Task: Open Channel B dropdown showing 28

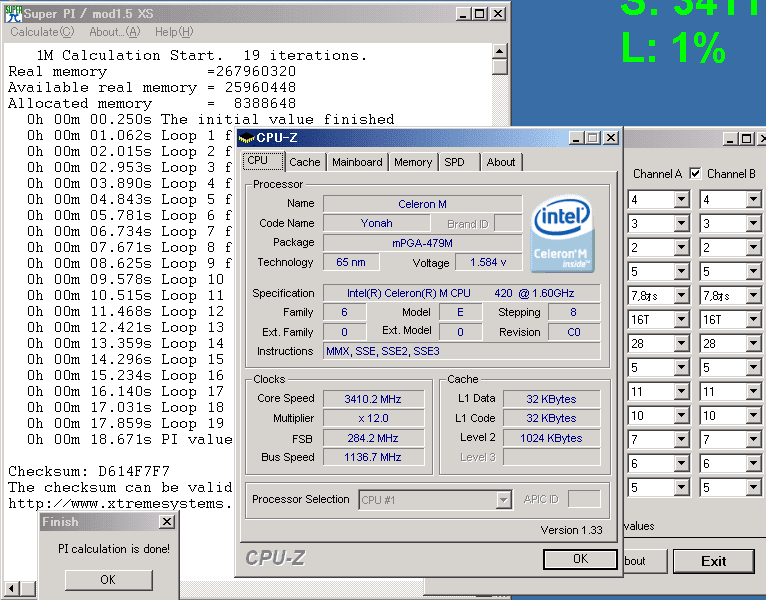Action: click(753, 343)
